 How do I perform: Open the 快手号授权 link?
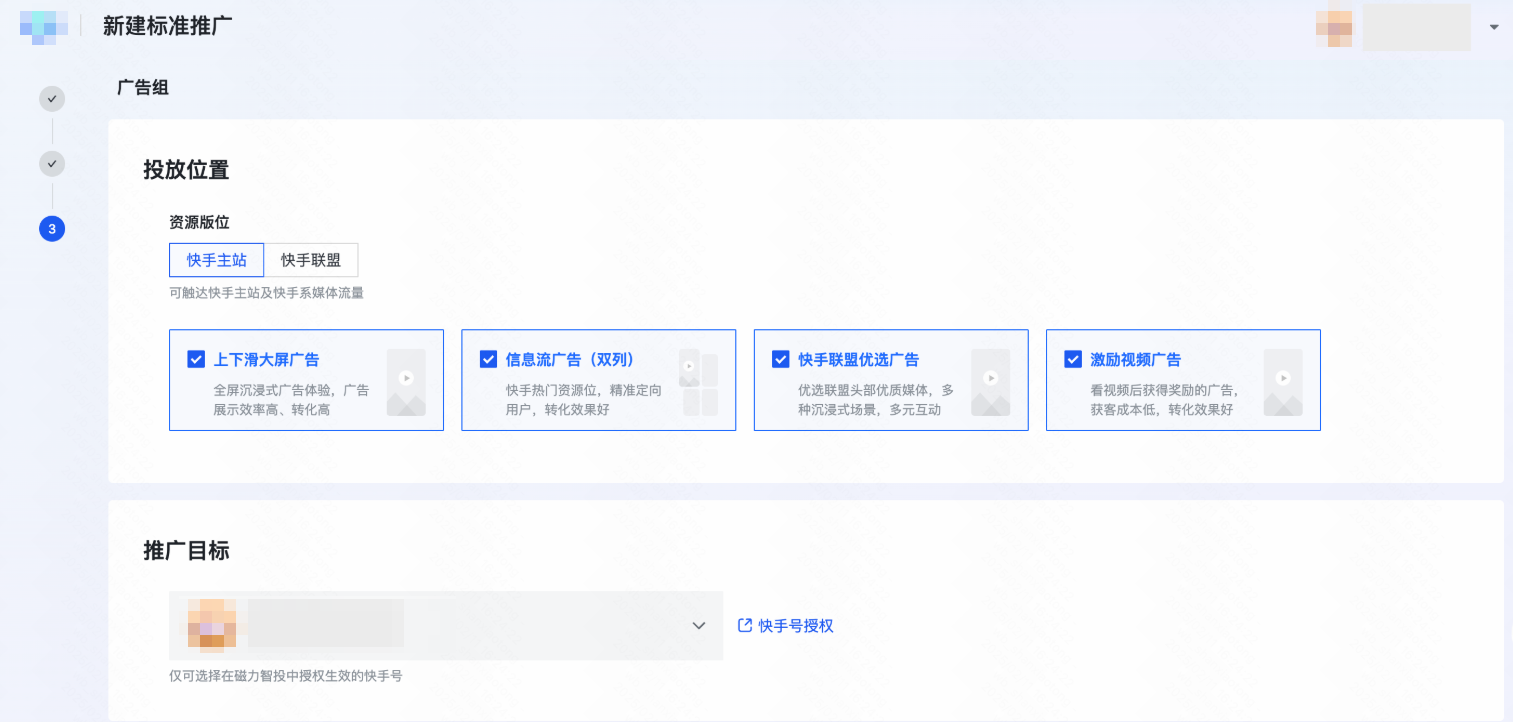click(x=795, y=626)
